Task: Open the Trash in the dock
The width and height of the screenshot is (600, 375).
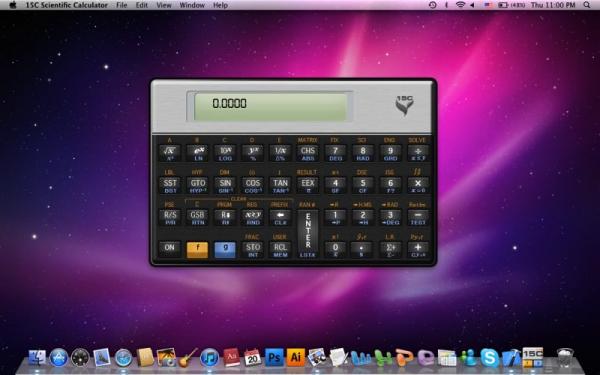Action: coord(565,357)
